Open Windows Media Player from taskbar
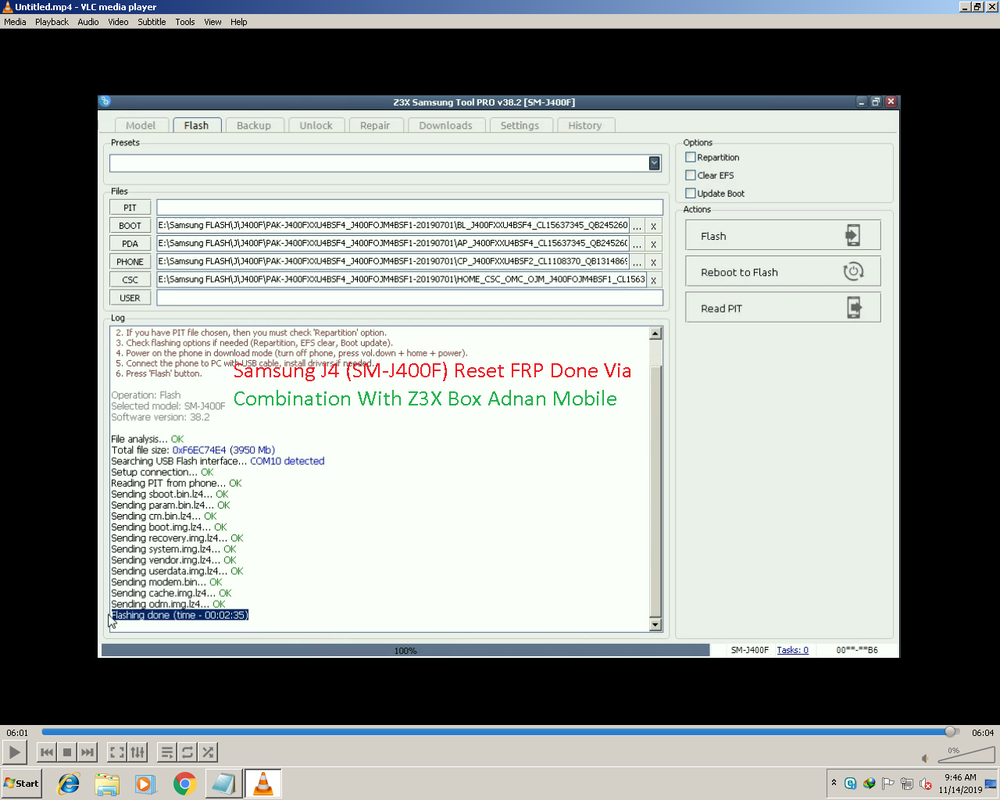 pyautogui.click(x=145, y=783)
